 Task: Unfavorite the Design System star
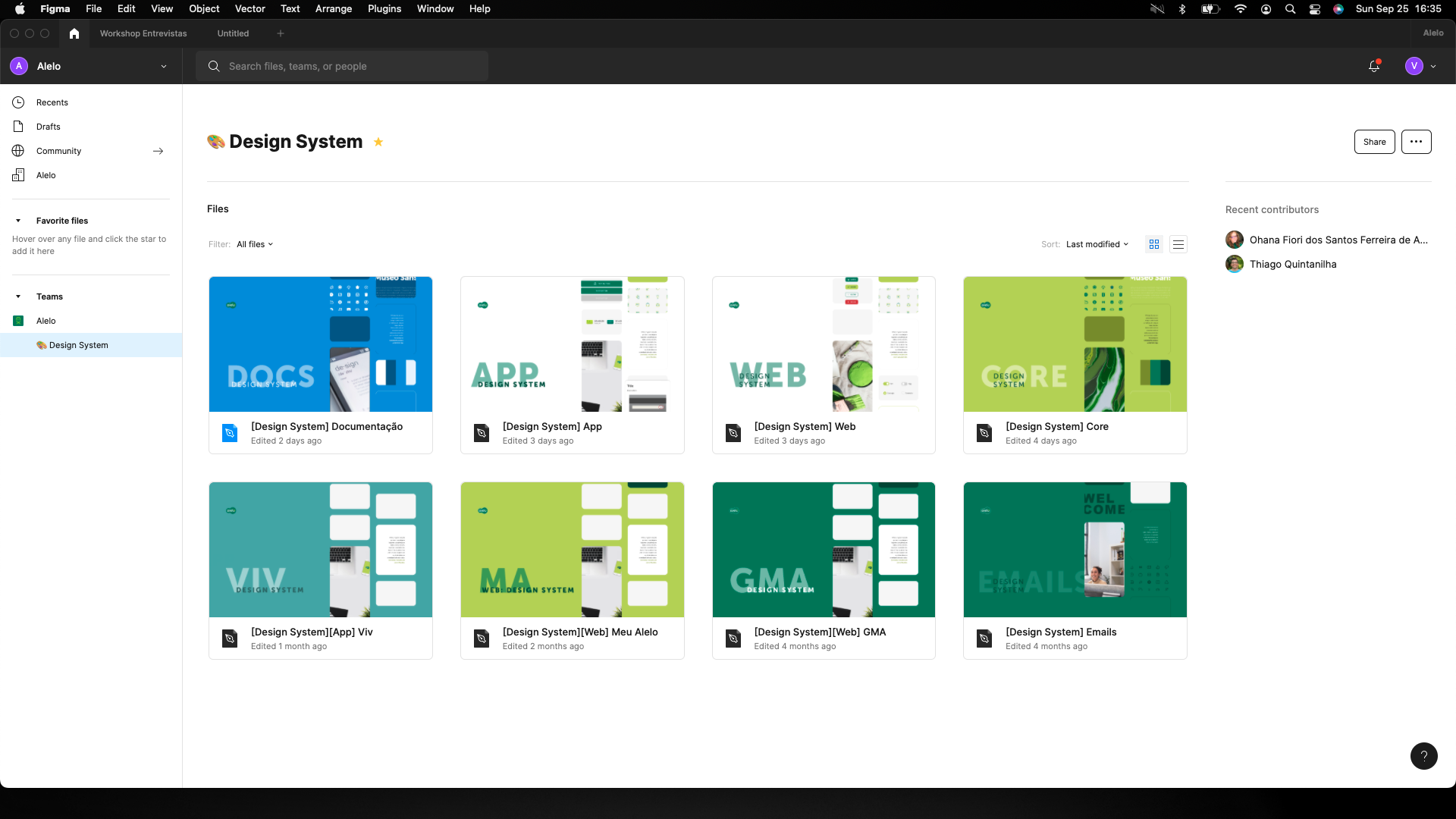coord(378,142)
